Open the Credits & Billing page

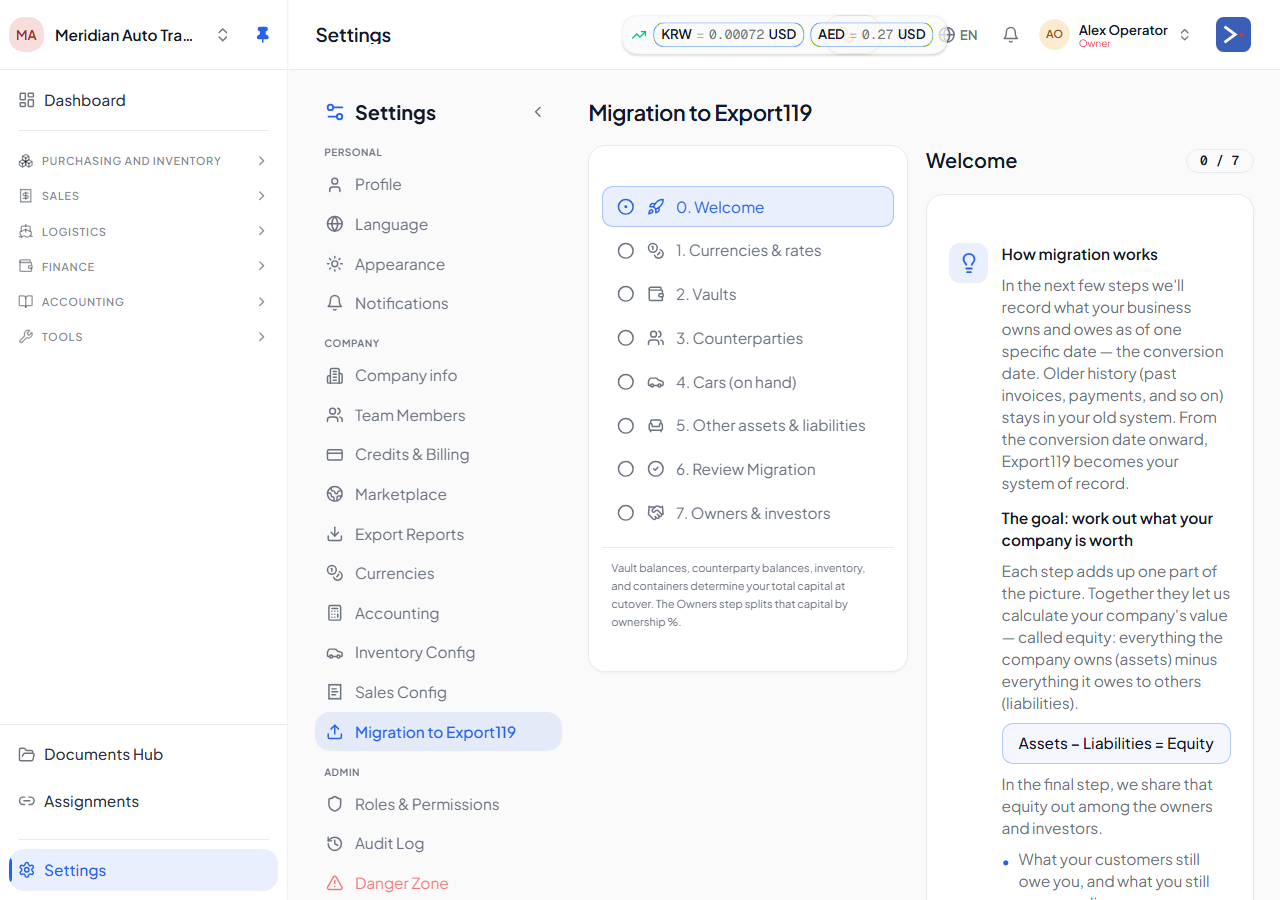coord(438,455)
